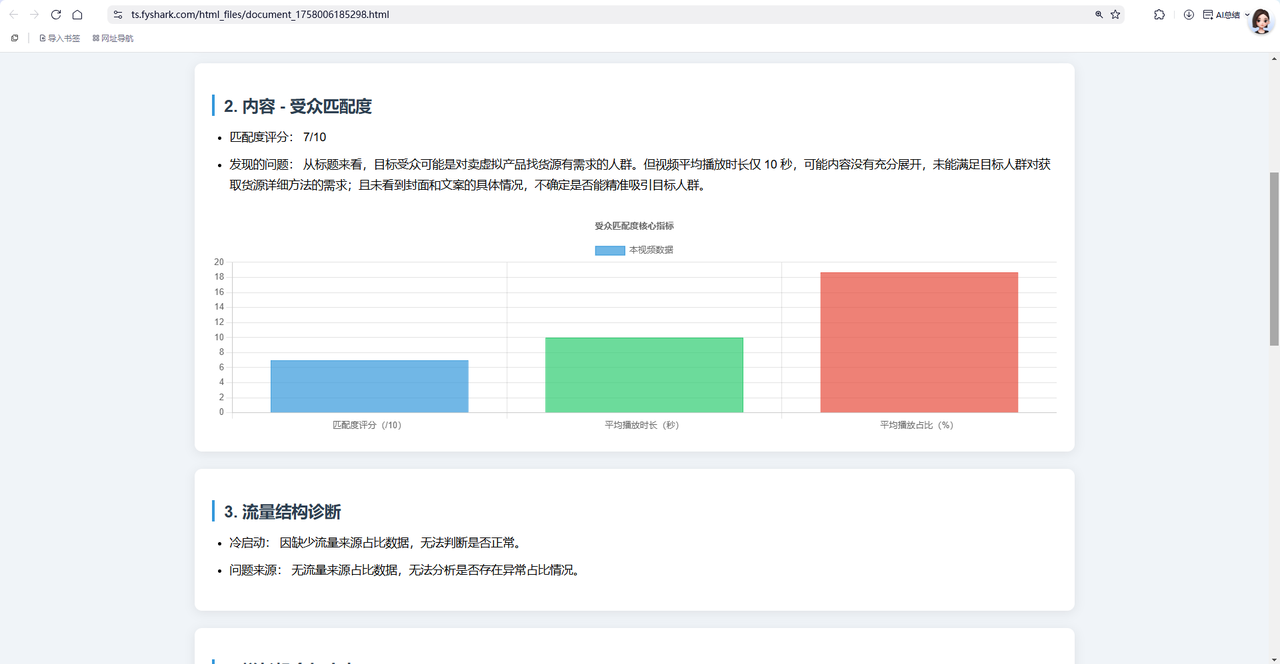The height and width of the screenshot is (664, 1280).
Task: Open the 导入书签 bookmarks bar item
Action: click(x=59, y=38)
